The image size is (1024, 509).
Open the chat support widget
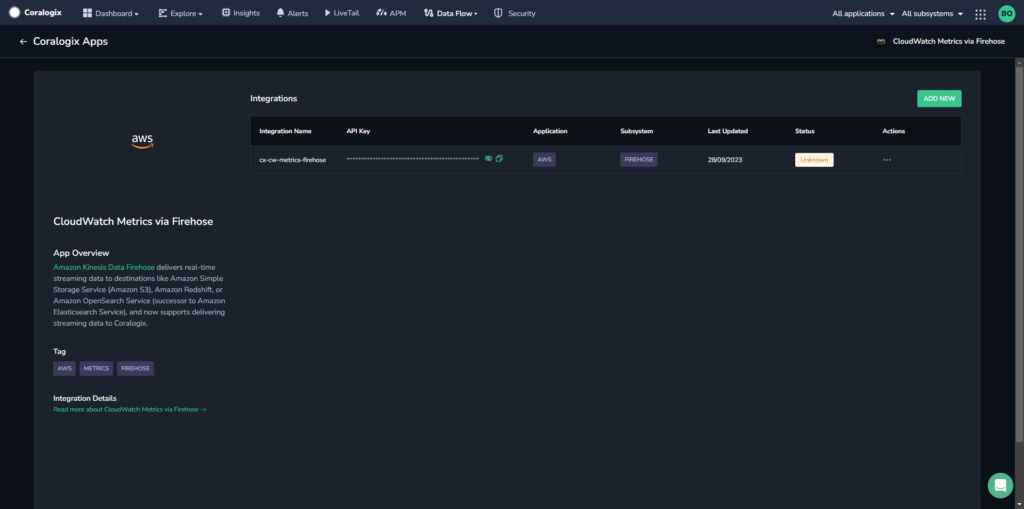click(x=1000, y=485)
